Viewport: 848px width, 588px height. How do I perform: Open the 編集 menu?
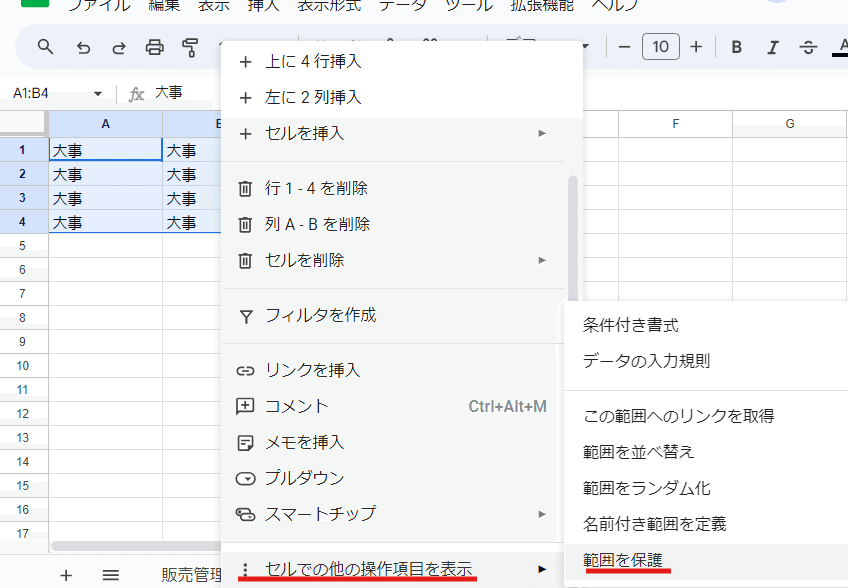click(x=164, y=5)
